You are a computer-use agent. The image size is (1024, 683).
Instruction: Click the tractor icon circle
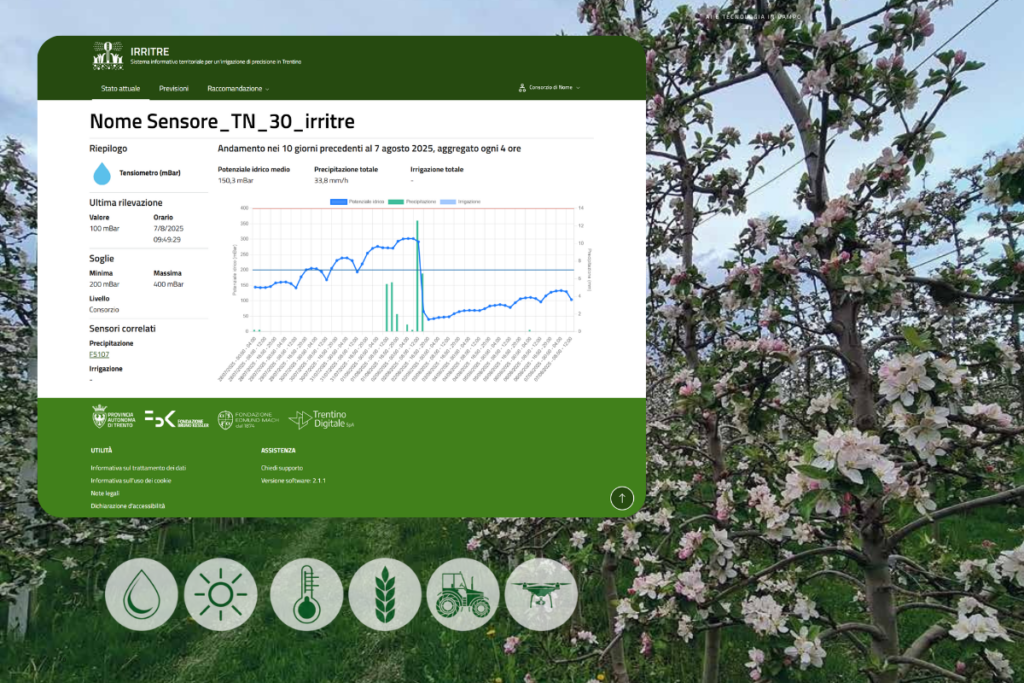pos(462,593)
